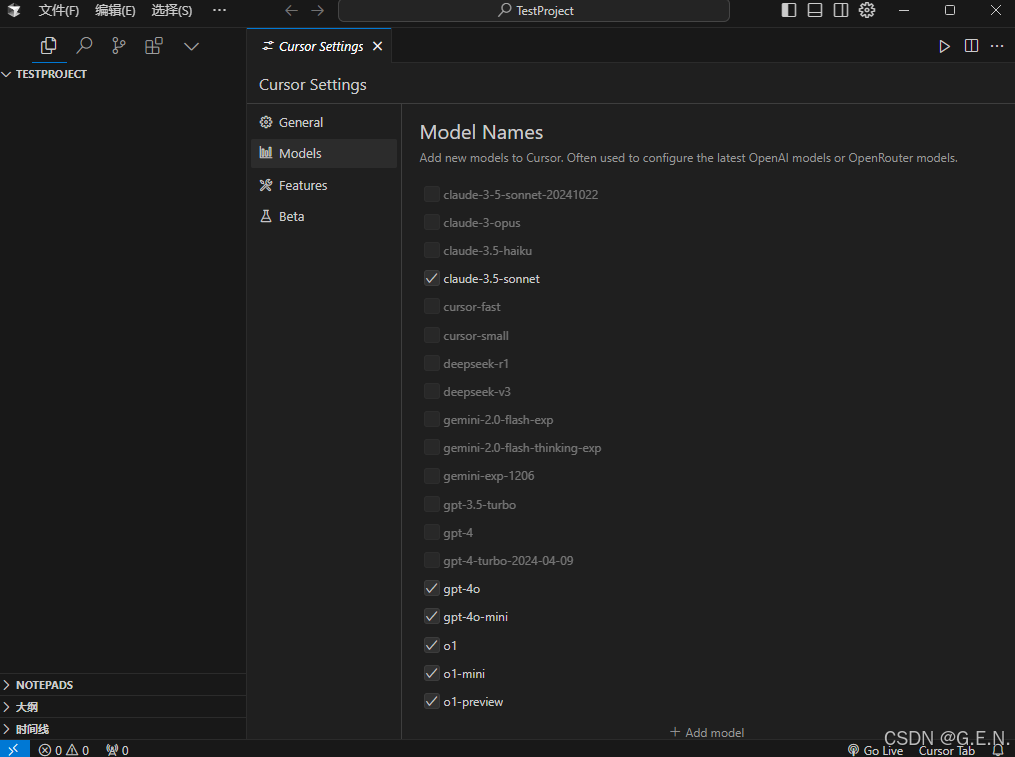The width and height of the screenshot is (1015, 757).
Task: Uncheck o1-mini model
Action: coord(432,673)
